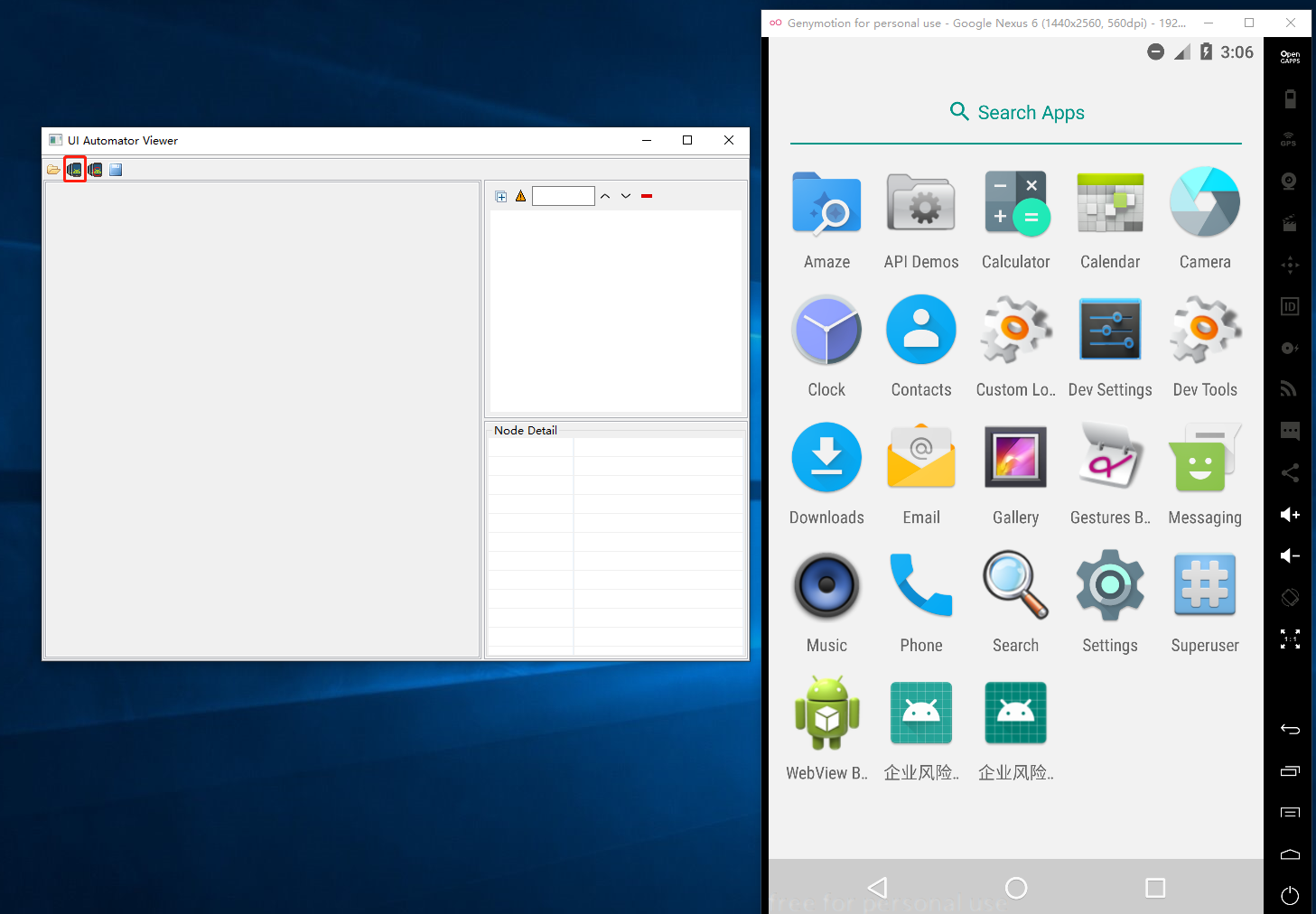Launch the Superuser app
The width and height of the screenshot is (1316, 914).
[1205, 603]
